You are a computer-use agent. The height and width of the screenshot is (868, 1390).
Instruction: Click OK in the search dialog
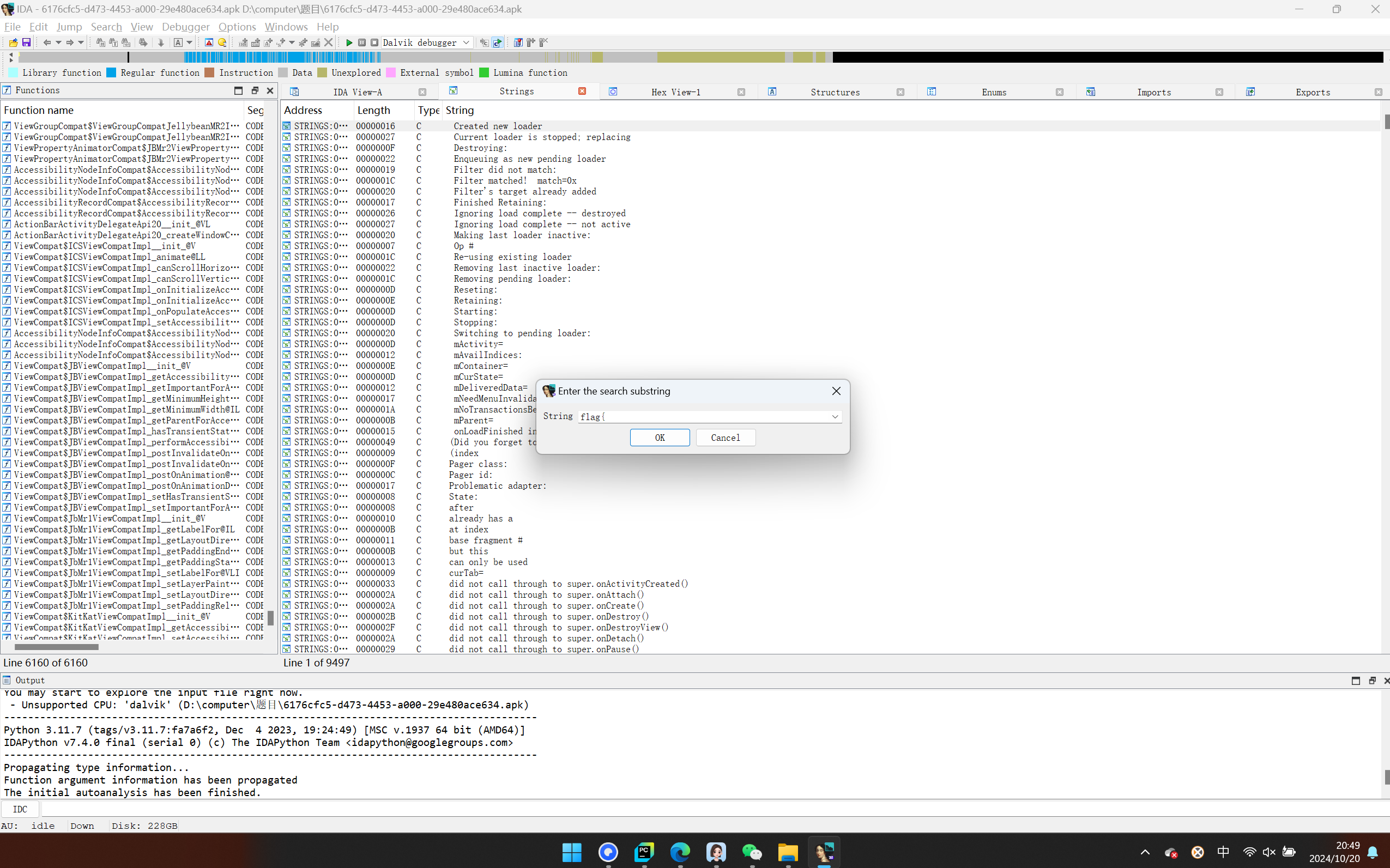pyautogui.click(x=660, y=438)
